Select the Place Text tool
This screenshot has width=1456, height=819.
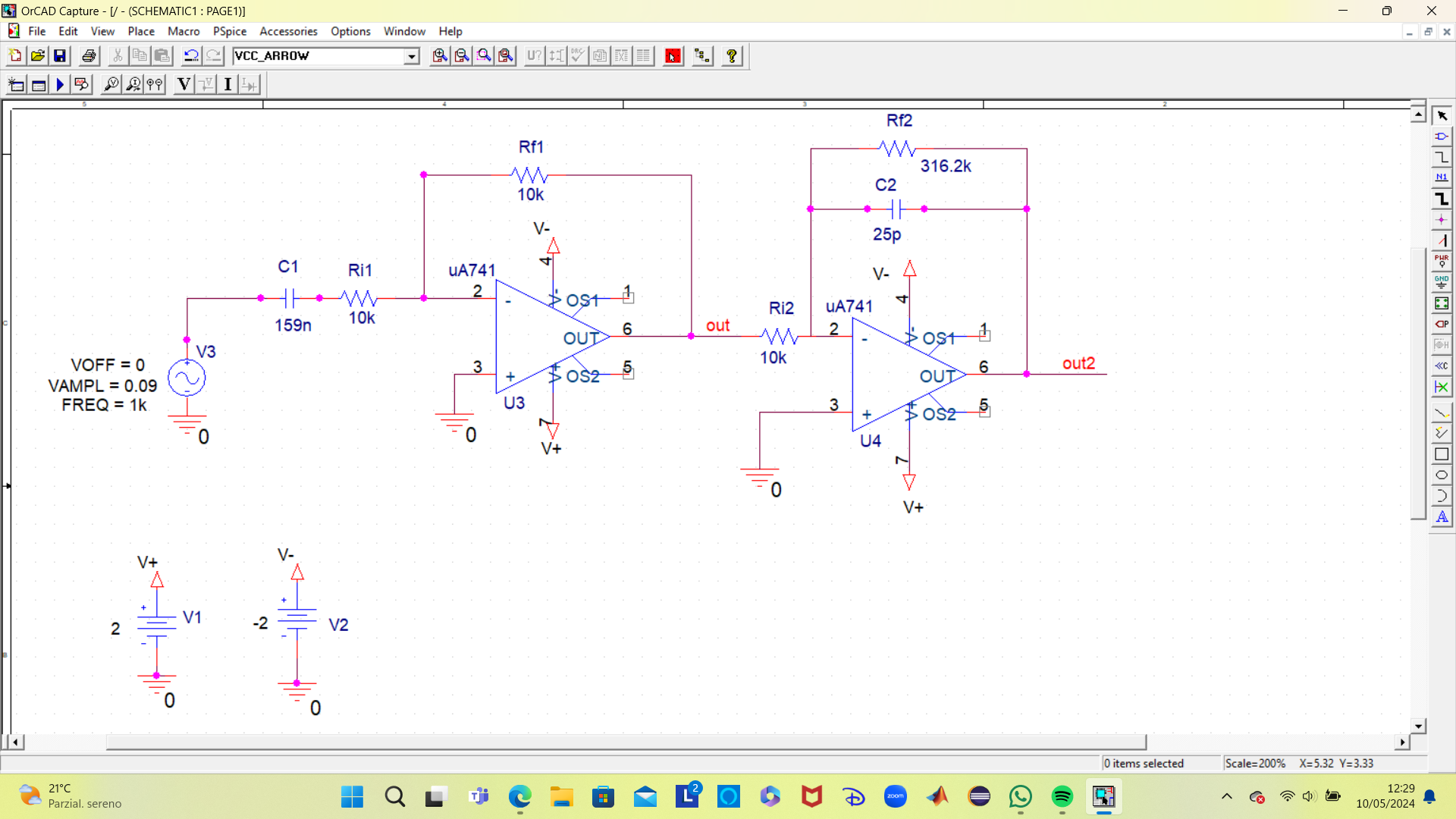(1442, 517)
